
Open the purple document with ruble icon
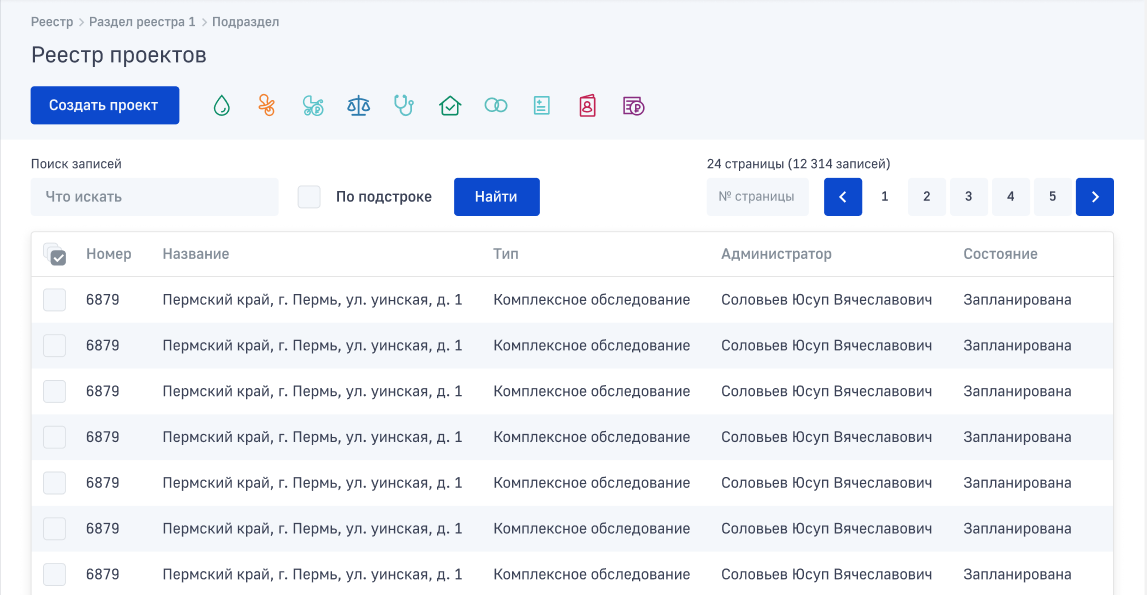[x=633, y=104]
